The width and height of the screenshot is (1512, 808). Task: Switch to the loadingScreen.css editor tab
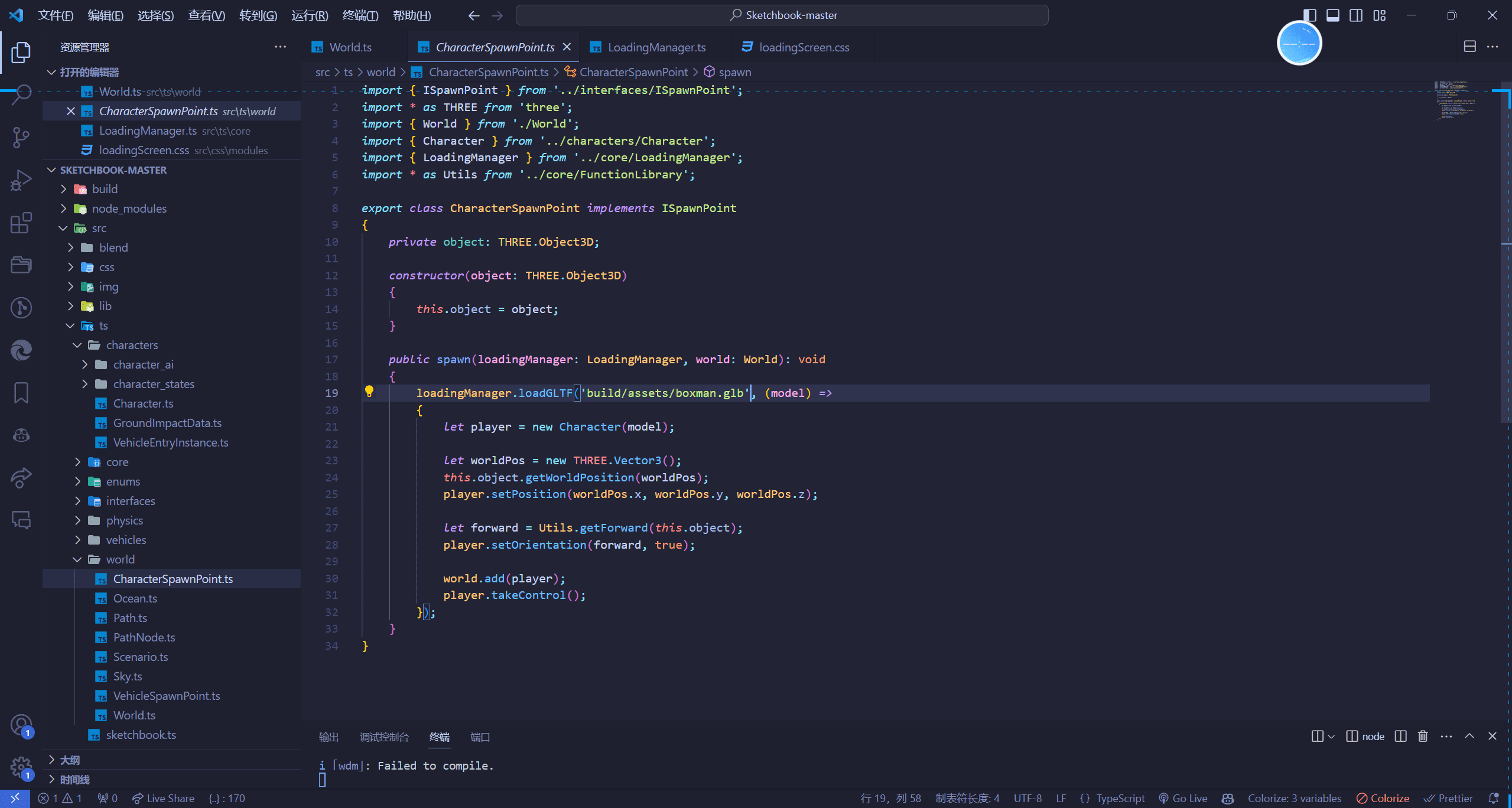tap(804, 47)
